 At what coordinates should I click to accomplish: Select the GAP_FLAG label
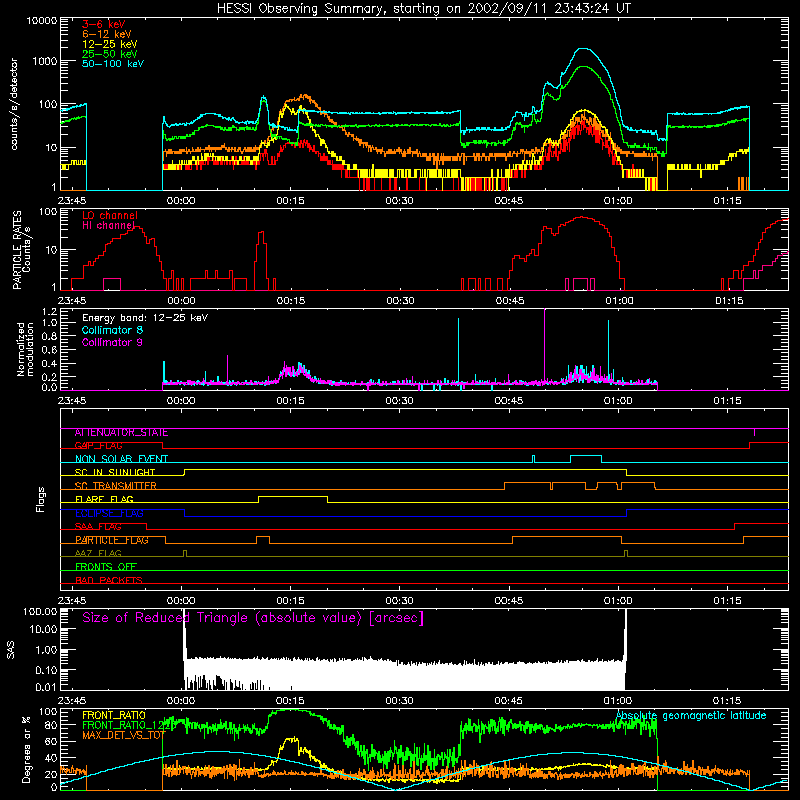(98, 446)
